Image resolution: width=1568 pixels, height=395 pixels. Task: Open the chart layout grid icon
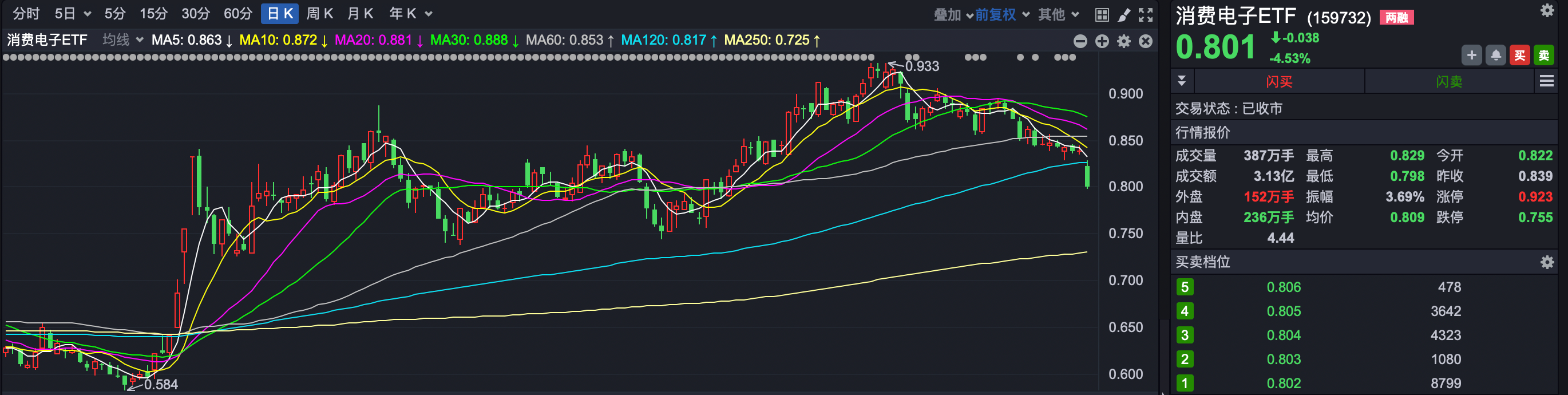coord(1102,15)
